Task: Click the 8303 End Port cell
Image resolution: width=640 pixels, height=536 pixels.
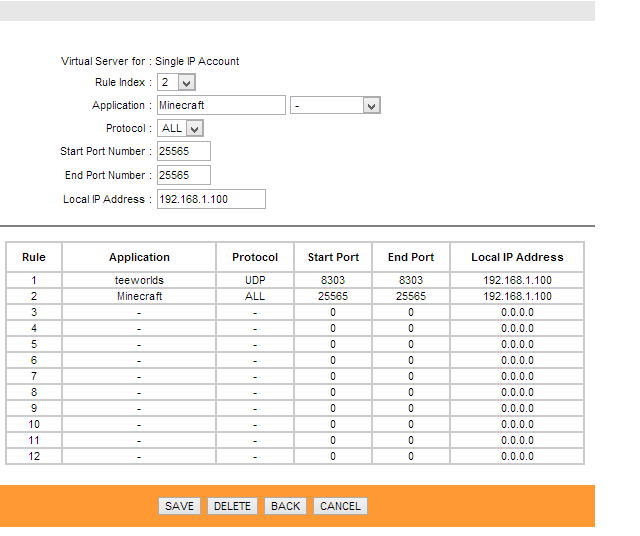Action: click(411, 280)
